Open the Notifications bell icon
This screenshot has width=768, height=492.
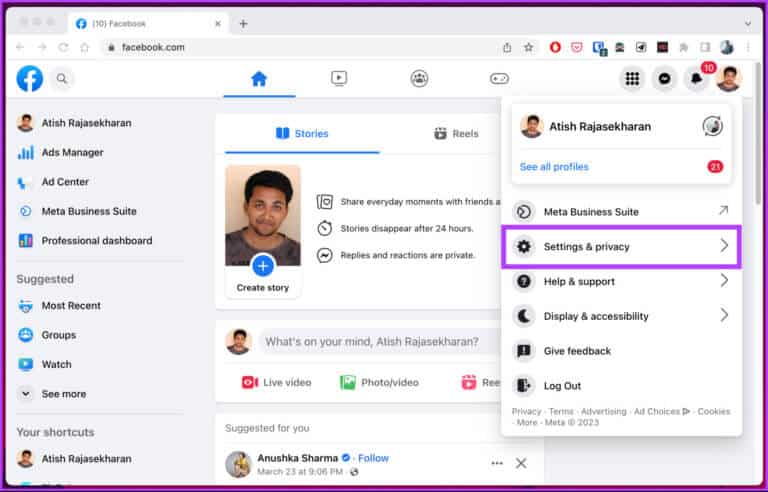(x=696, y=78)
